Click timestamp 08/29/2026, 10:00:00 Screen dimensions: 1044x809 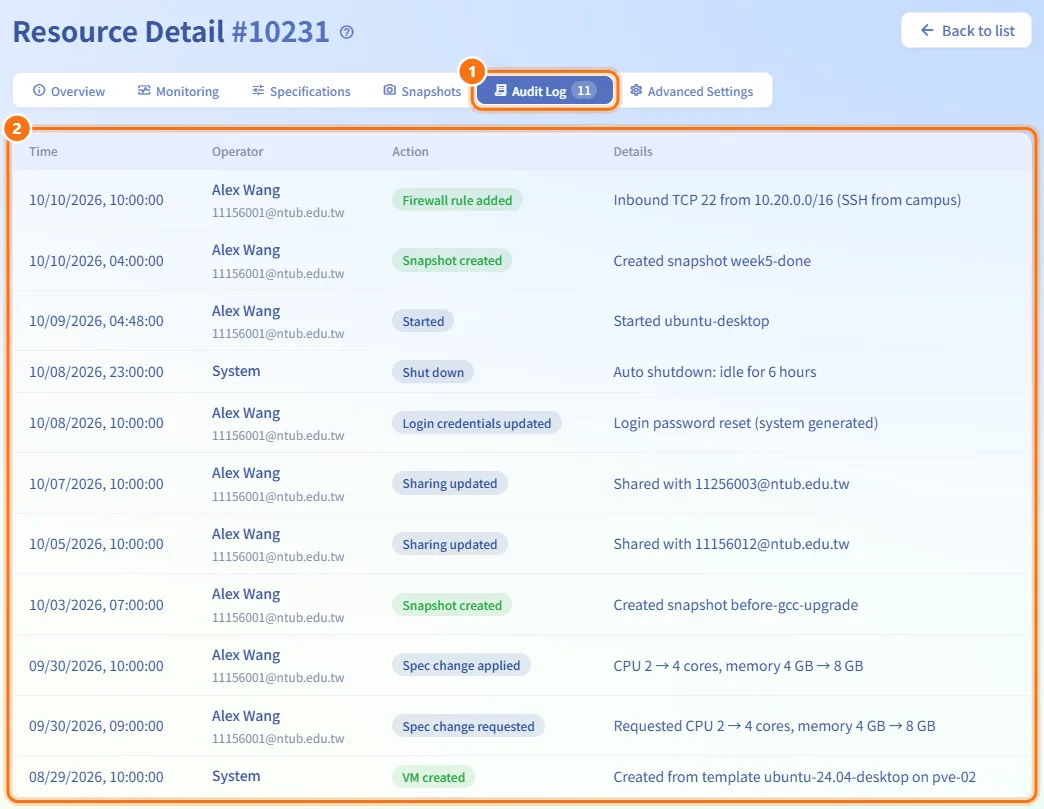tap(96, 777)
